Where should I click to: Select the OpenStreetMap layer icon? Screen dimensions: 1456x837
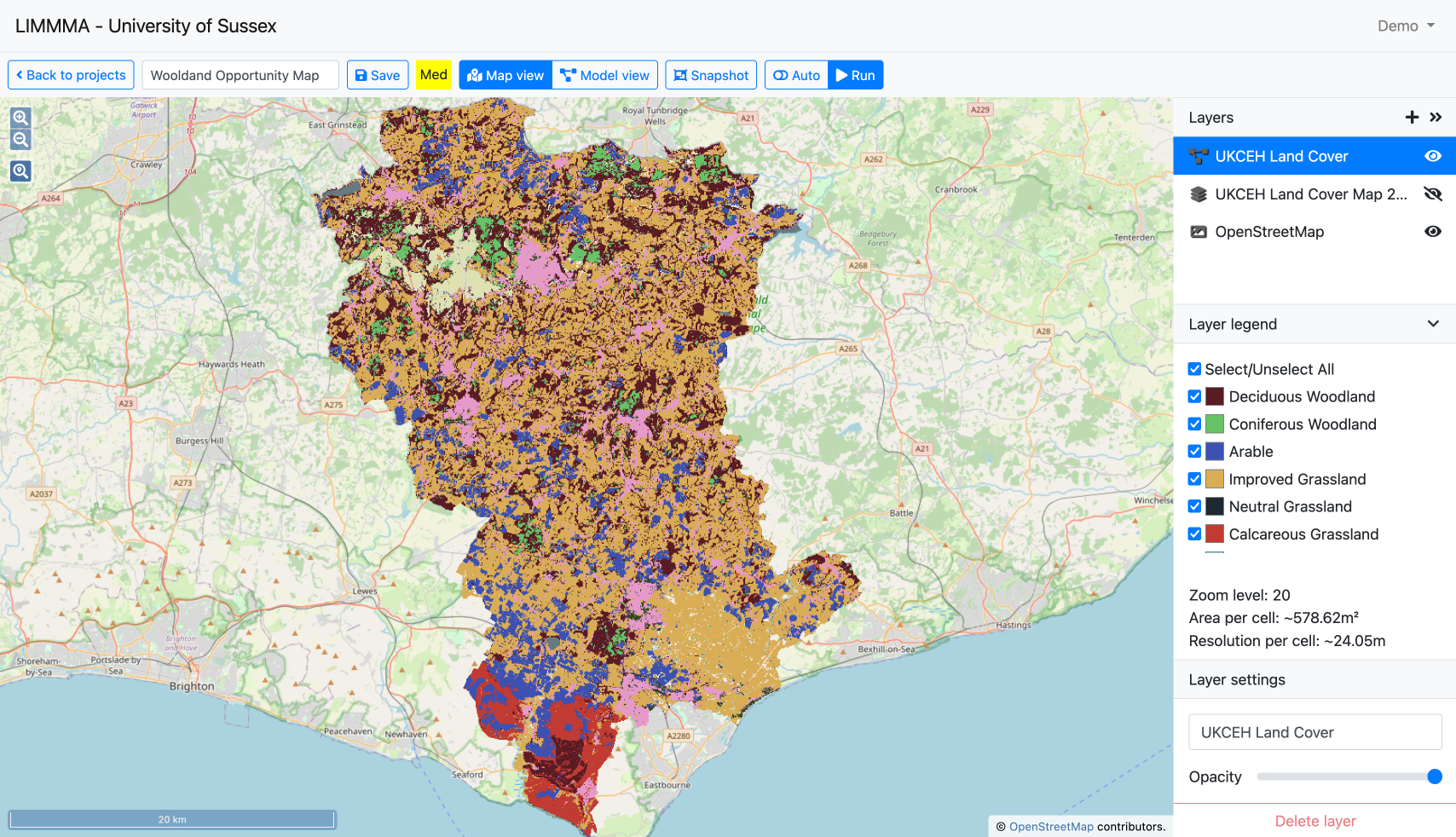[x=1199, y=232]
